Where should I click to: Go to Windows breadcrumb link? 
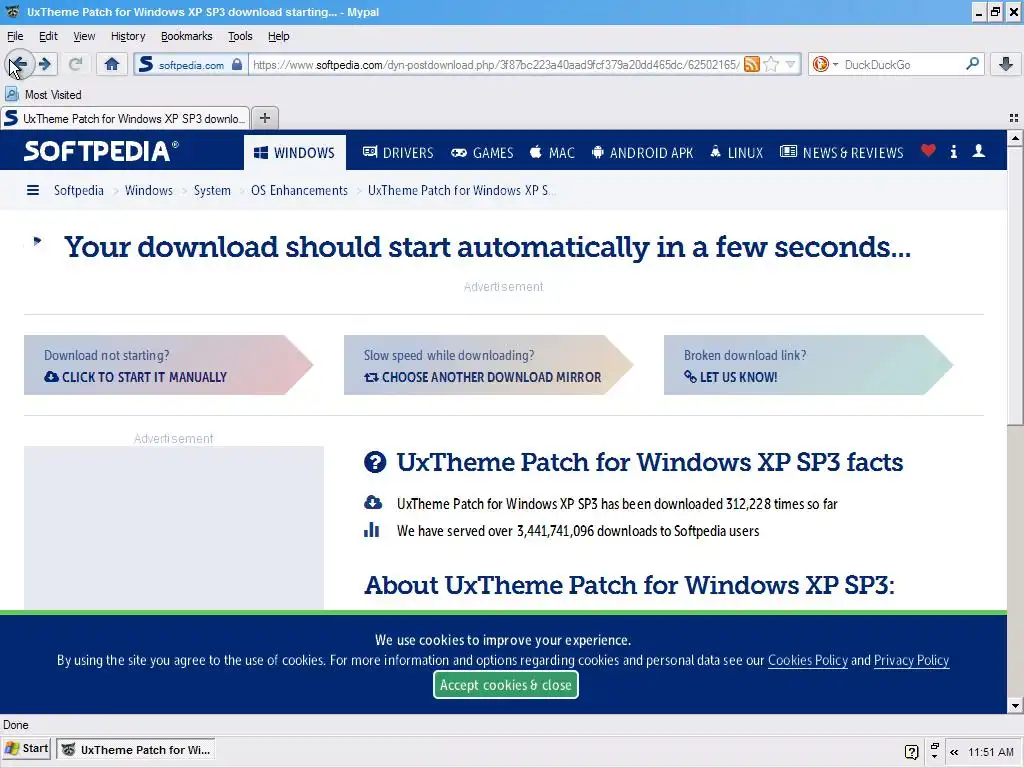[x=149, y=190]
